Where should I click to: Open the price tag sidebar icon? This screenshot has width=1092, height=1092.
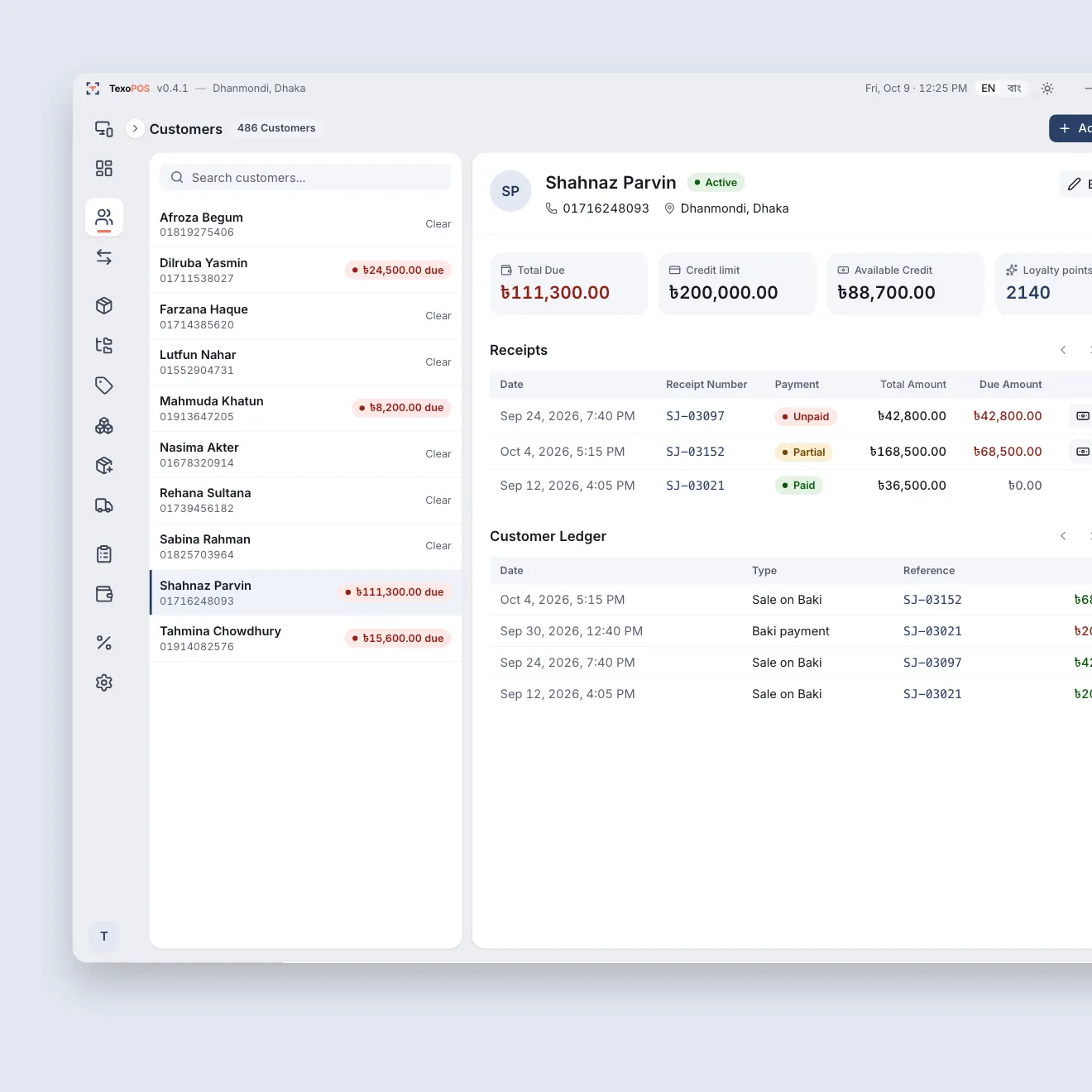[x=104, y=386]
